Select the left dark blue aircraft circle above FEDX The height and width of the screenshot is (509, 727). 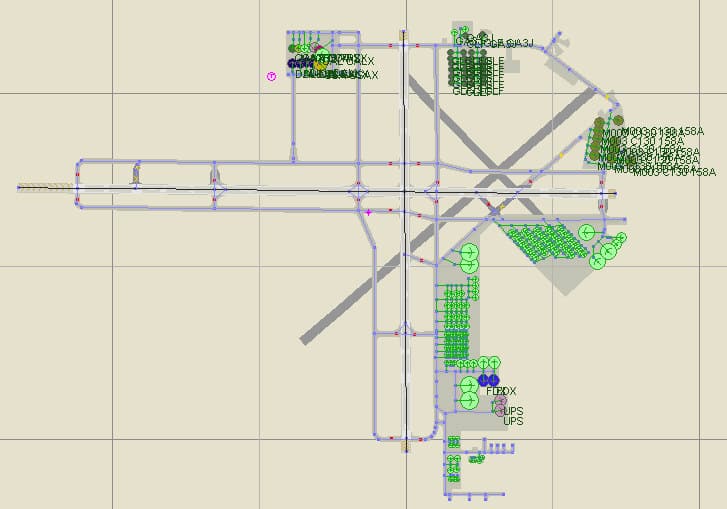pyautogui.click(x=483, y=381)
